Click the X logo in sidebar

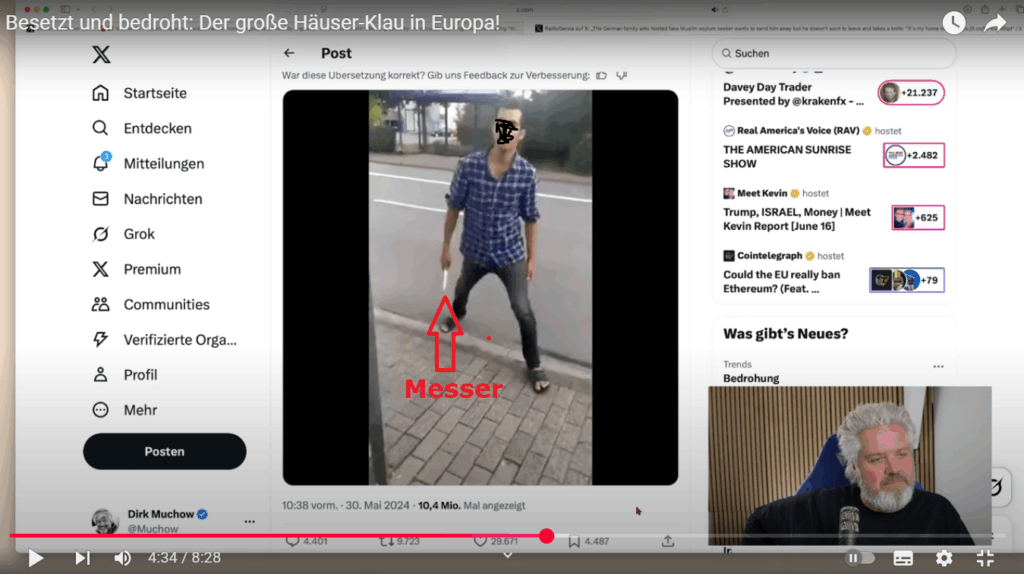(101, 54)
